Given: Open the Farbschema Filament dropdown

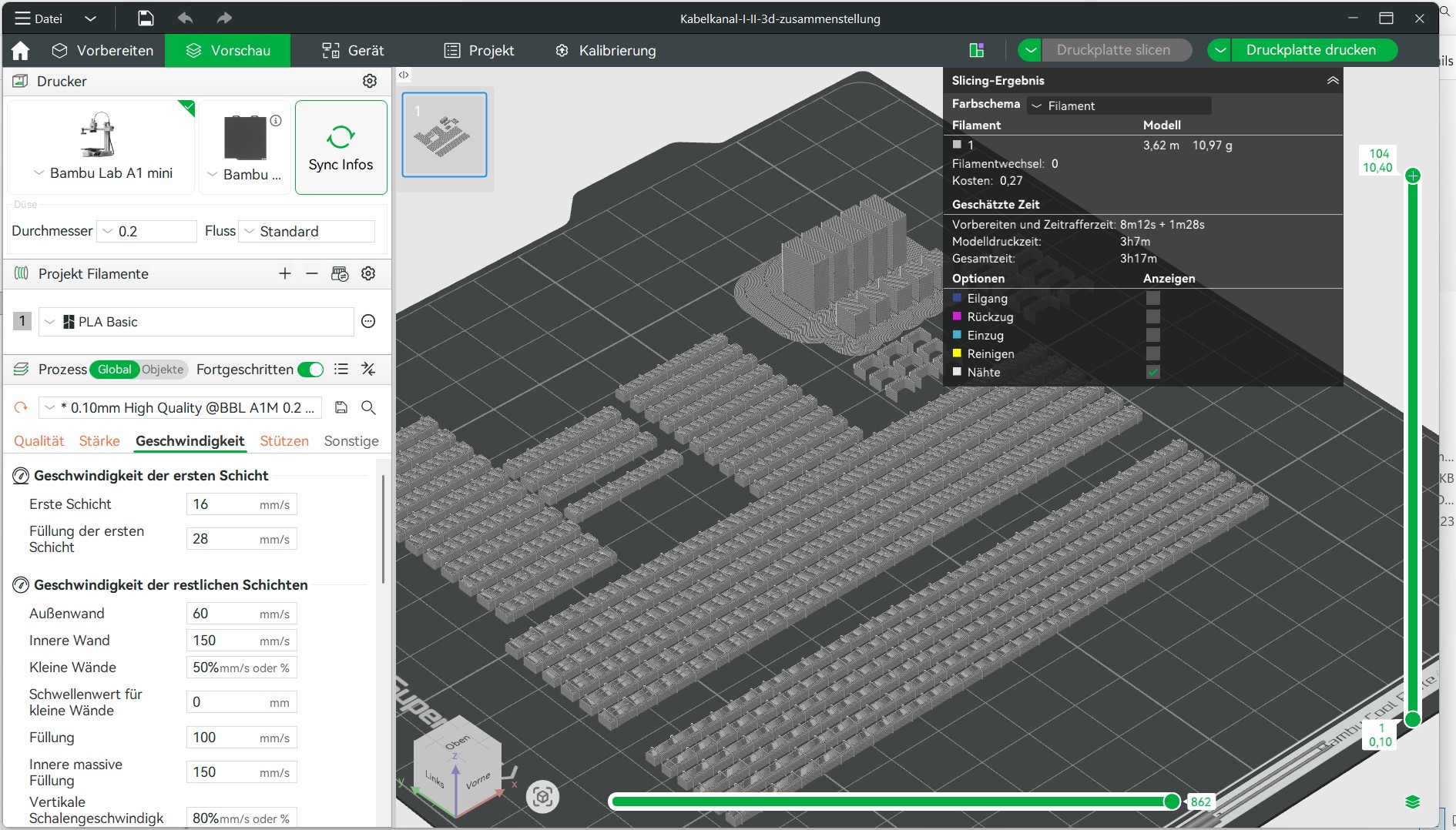Looking at the screenshot, I should pos(1119,105).
